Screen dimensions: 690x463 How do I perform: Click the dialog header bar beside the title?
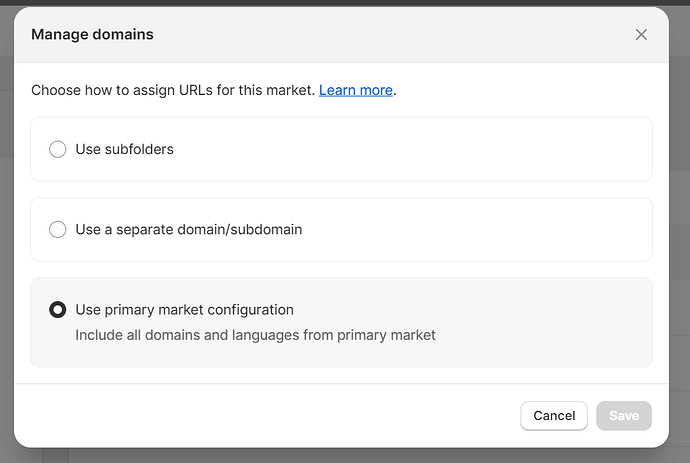(x=400, y=35)
